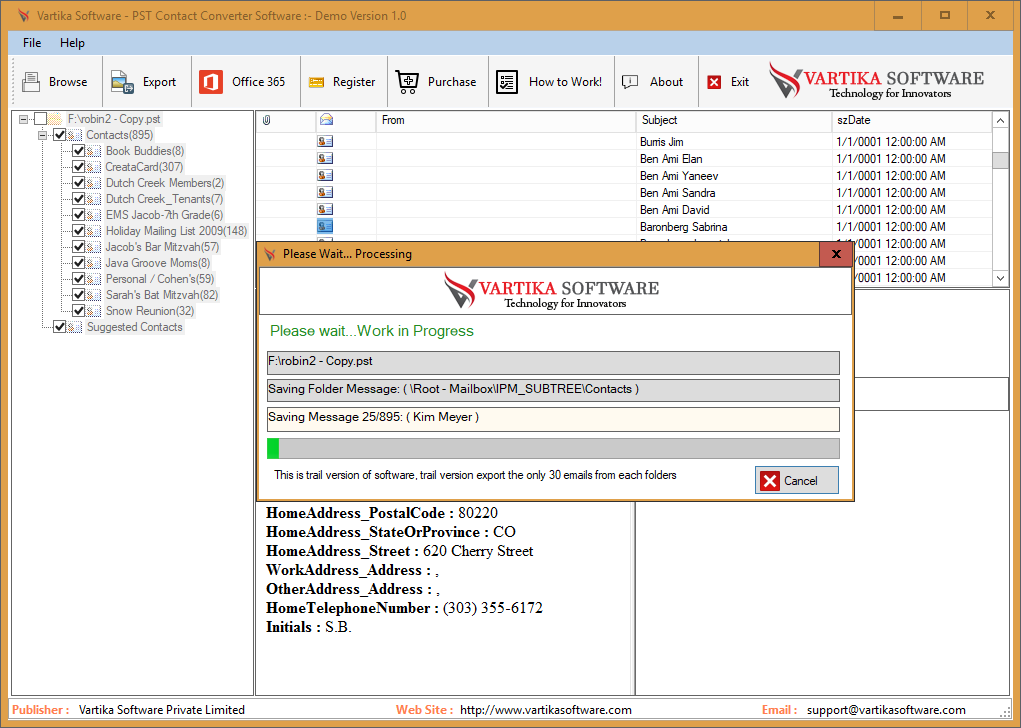
Task: Click the Purchase toolbar button label
Action: (x=452, y=82)
